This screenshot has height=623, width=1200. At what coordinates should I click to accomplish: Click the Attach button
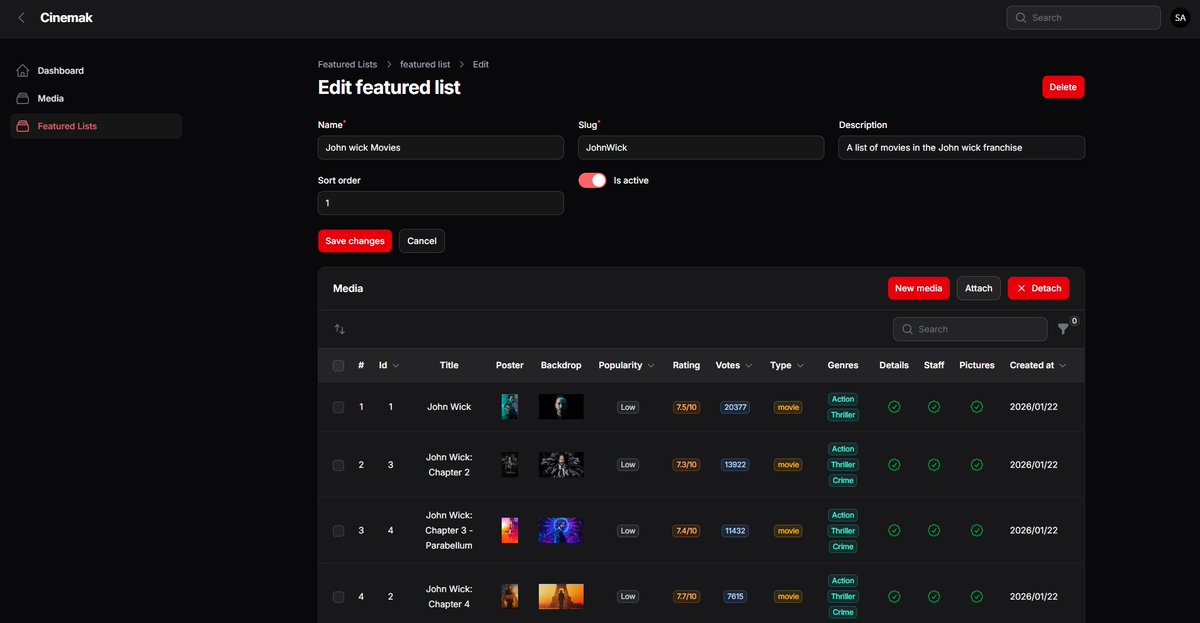(979, 288)
